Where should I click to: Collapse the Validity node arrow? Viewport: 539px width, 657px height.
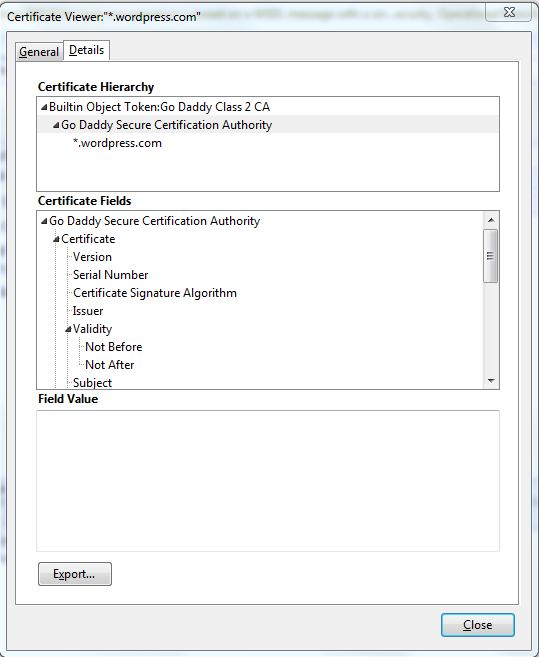tap(68, 329)
